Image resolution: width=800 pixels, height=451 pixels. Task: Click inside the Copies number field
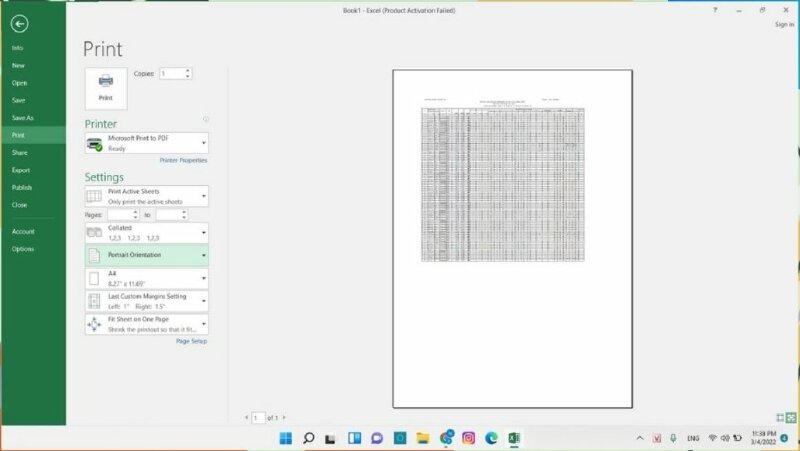coord(171,74)
